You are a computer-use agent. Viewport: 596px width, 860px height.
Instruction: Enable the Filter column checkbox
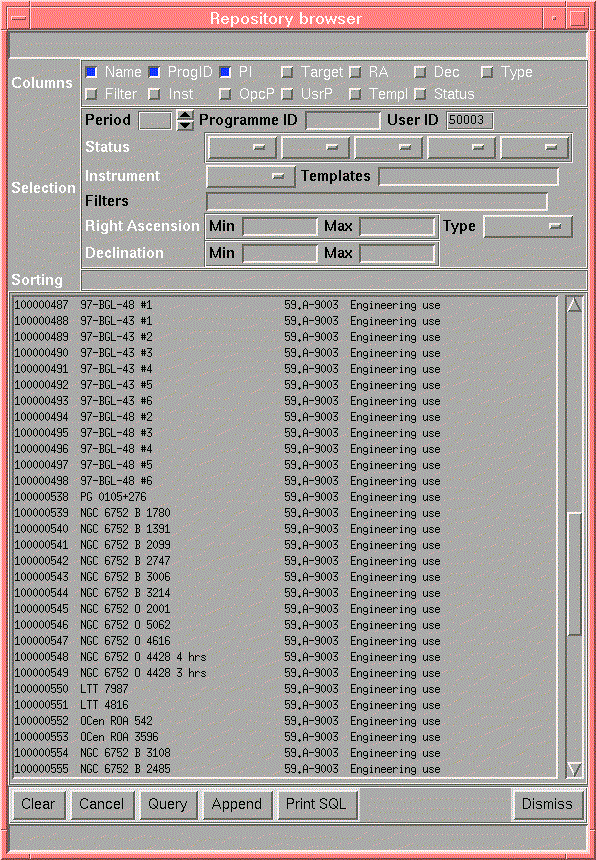(x=92, y=94)
